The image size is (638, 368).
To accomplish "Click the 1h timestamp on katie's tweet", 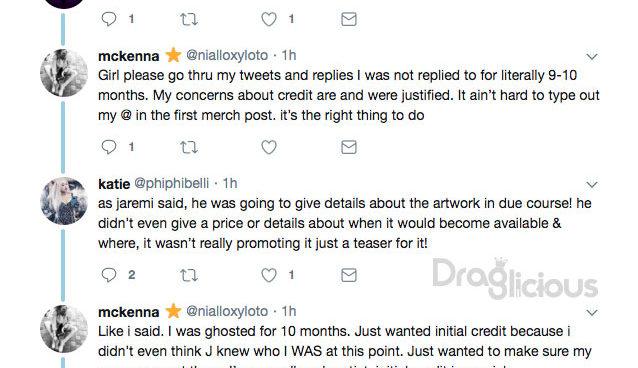I will 230,183.
